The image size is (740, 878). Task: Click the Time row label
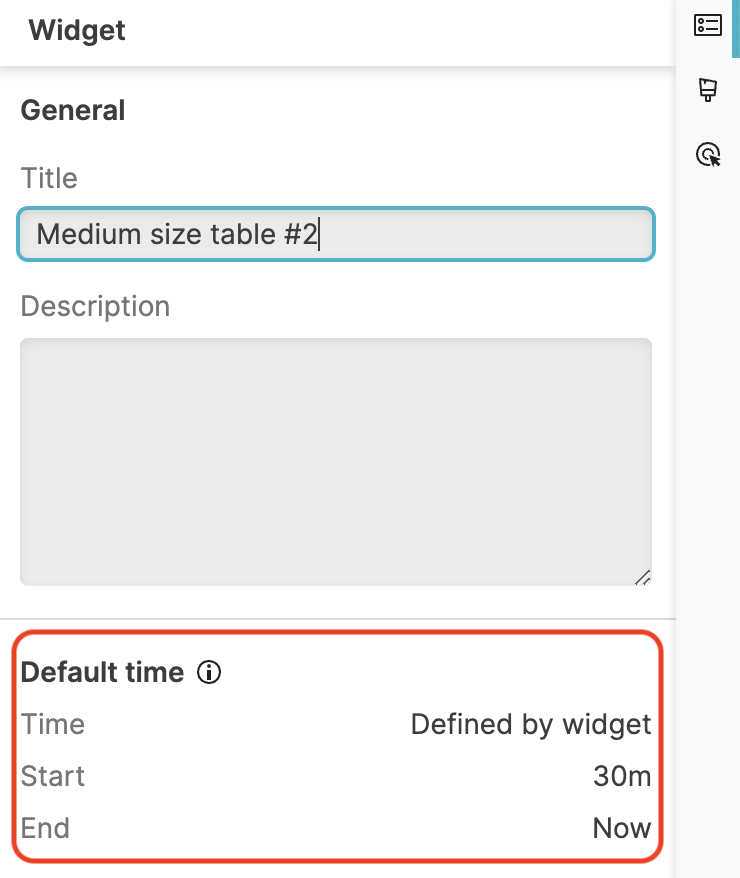coord(52,724)
